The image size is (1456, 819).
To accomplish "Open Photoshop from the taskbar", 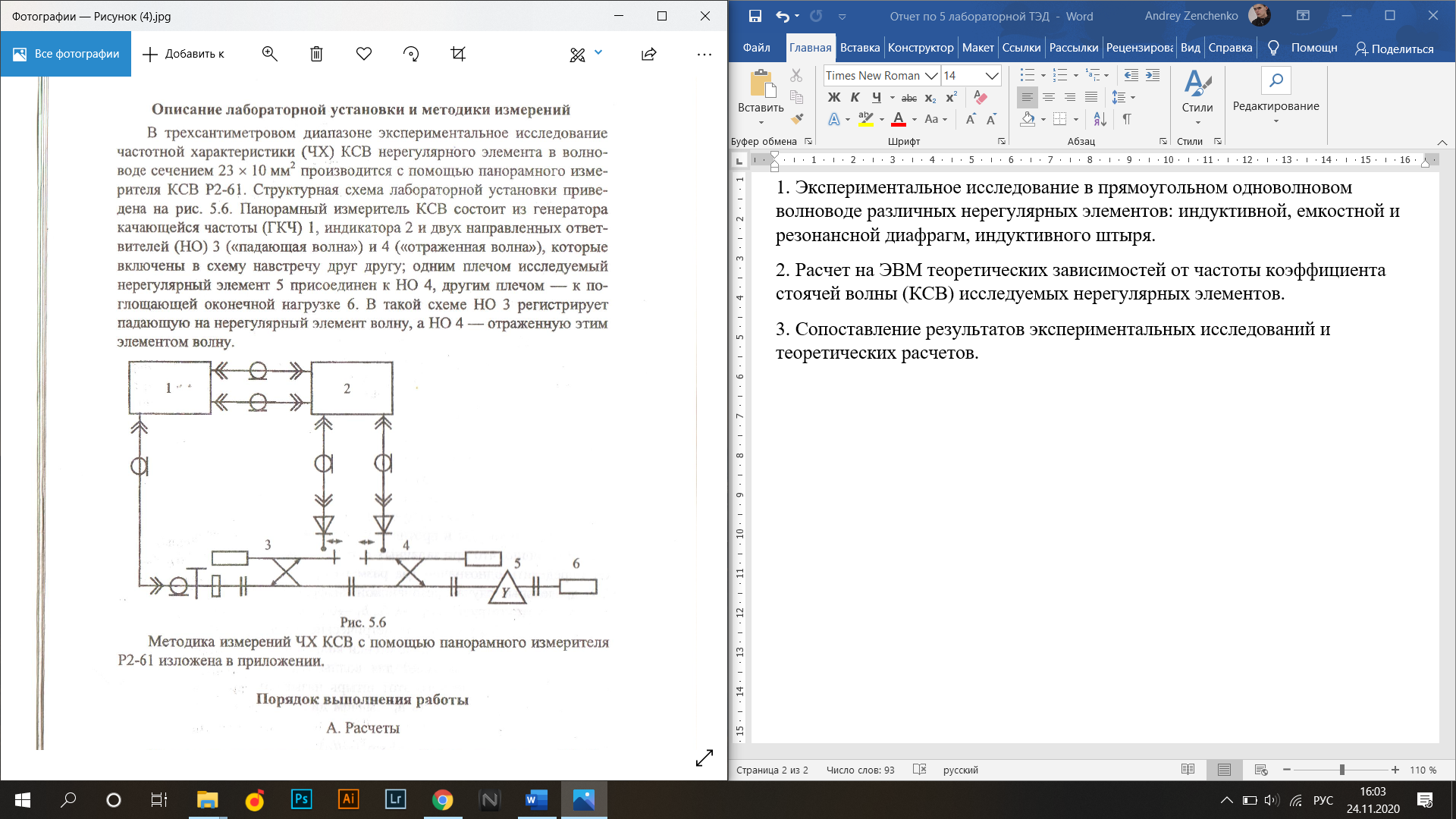I will pyautogui.click(x=301, y=800).
